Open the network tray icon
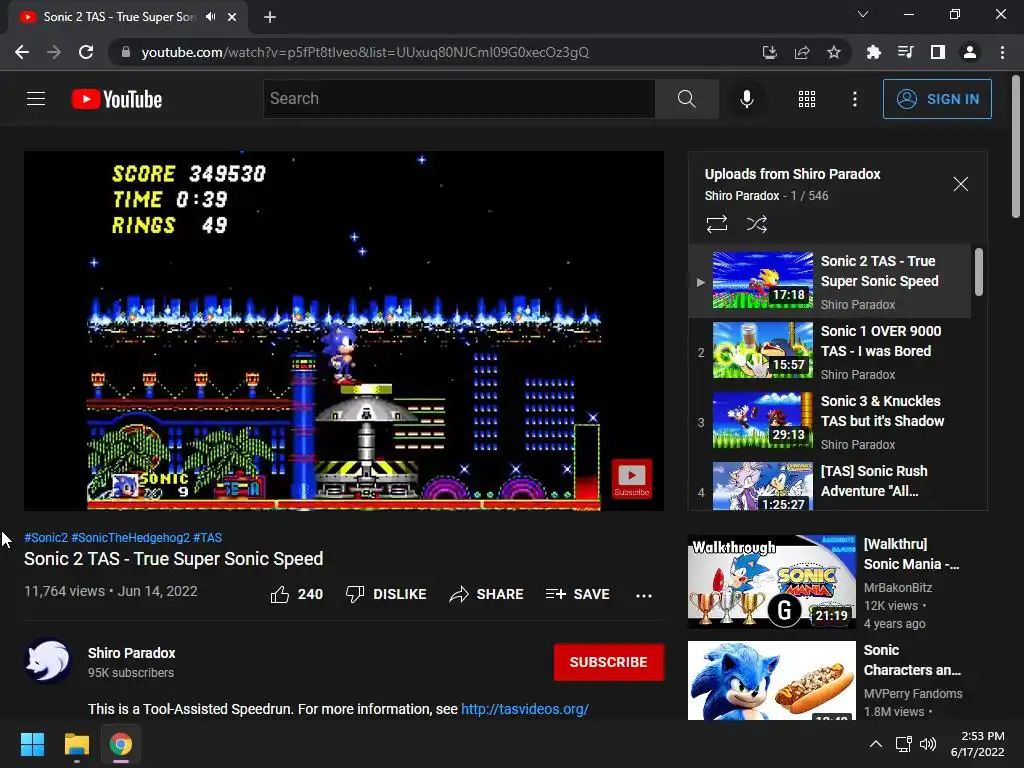The height and width of the screenshot is (768, 1024). tap(904, 744)
